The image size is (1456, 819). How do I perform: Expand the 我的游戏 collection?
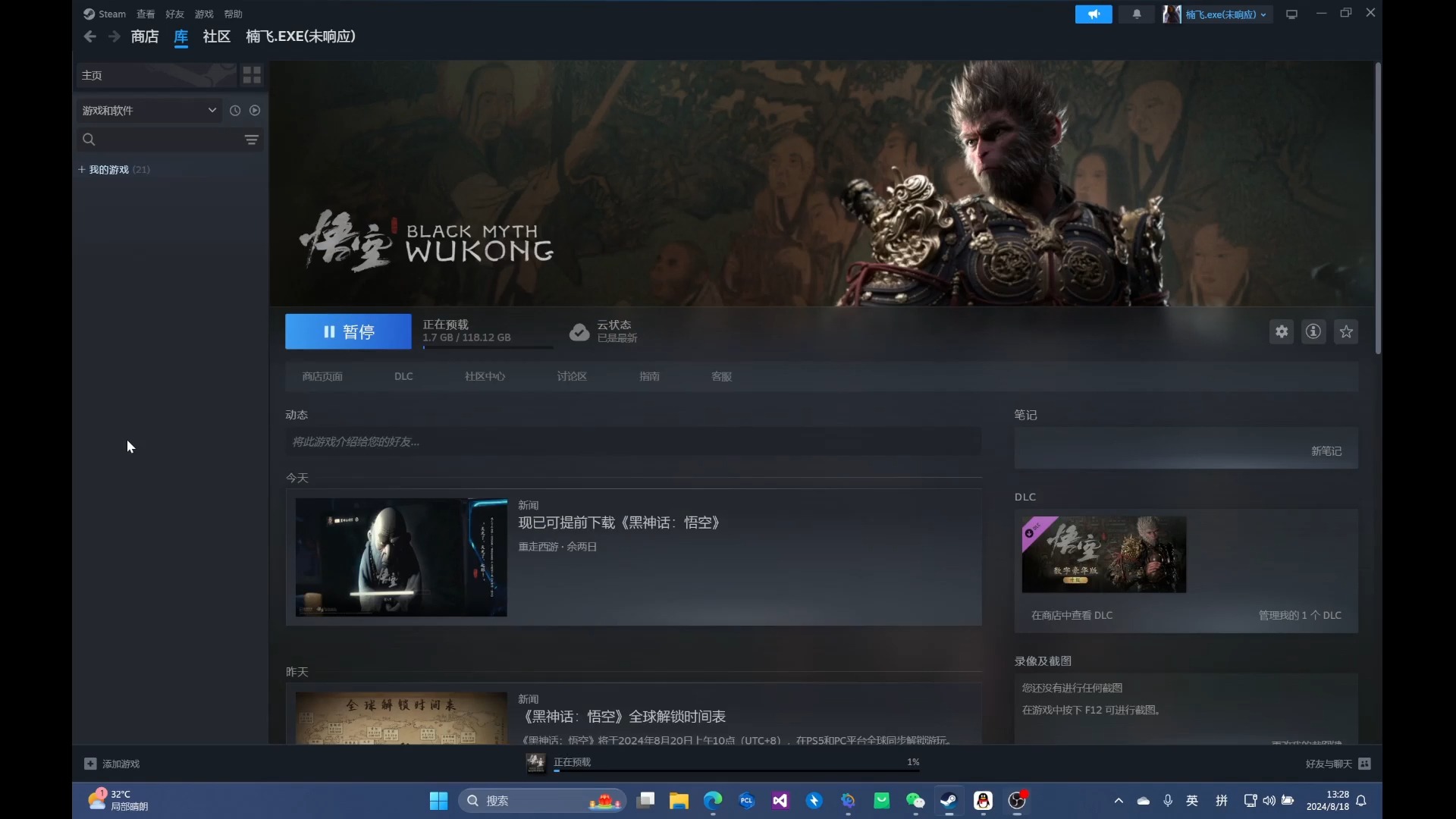[x=82, y=170]
